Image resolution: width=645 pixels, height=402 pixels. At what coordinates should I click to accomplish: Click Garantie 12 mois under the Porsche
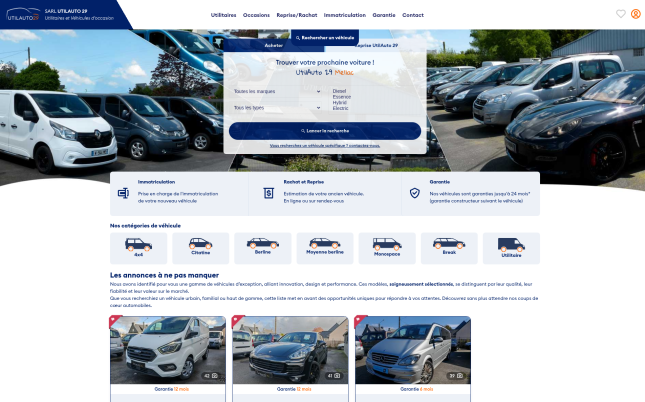[294, 389]
